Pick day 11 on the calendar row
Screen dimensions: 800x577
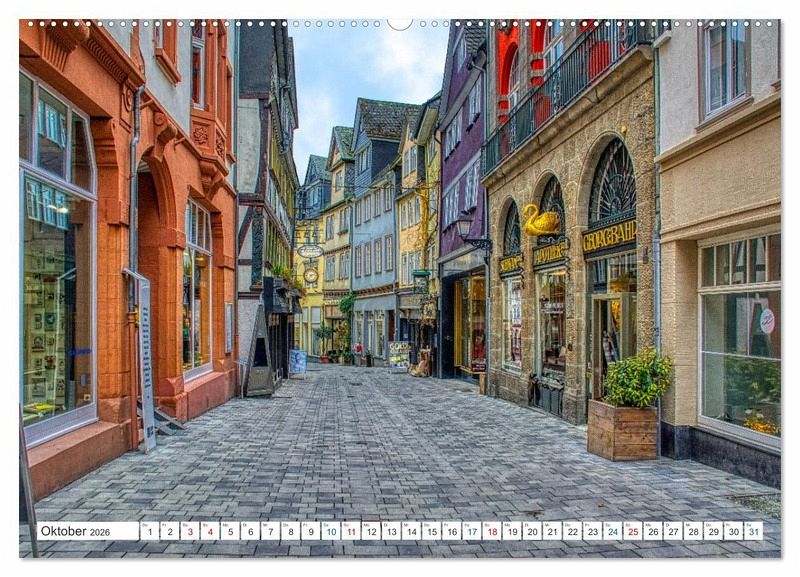pyautogui.click(x=350, y=531)
